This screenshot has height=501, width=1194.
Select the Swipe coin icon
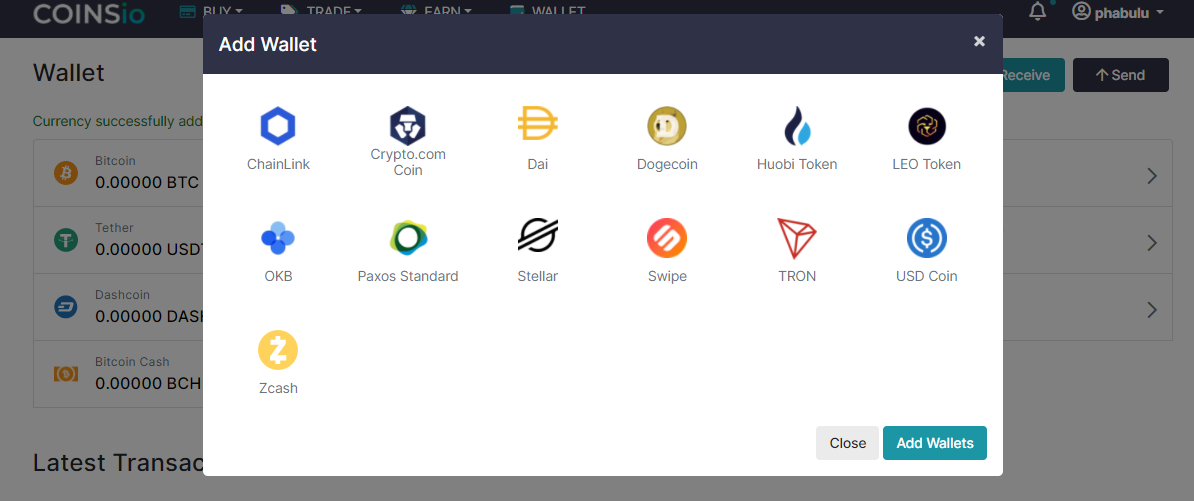(667, 238)
